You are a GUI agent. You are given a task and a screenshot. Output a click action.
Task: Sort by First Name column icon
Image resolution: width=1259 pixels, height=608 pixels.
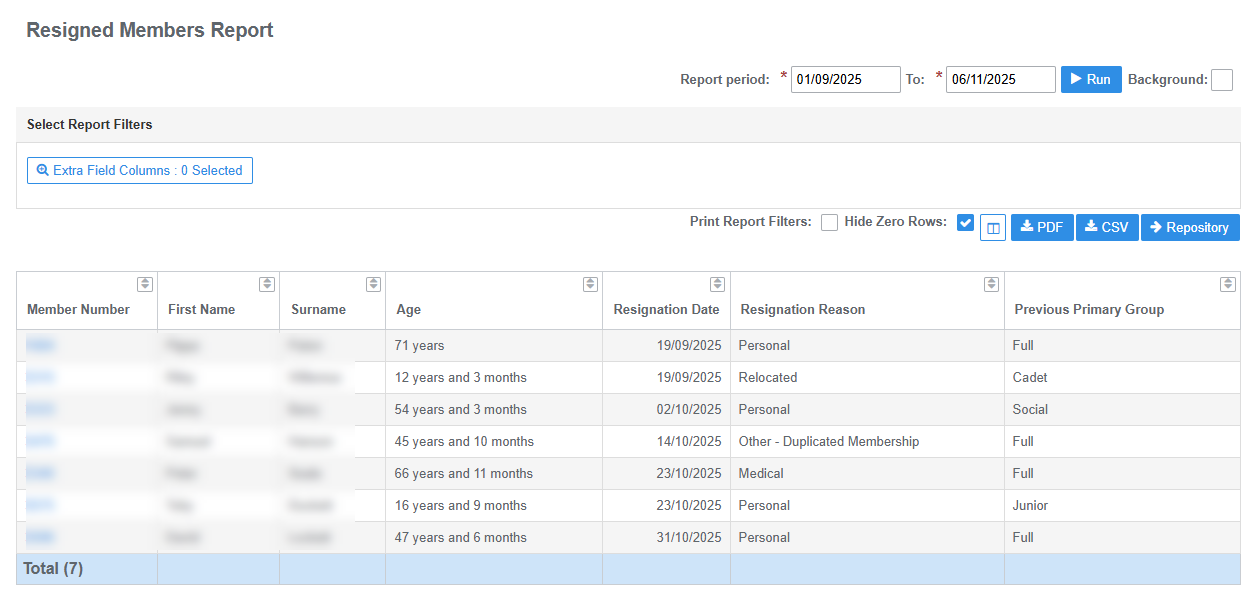[267, 284]
